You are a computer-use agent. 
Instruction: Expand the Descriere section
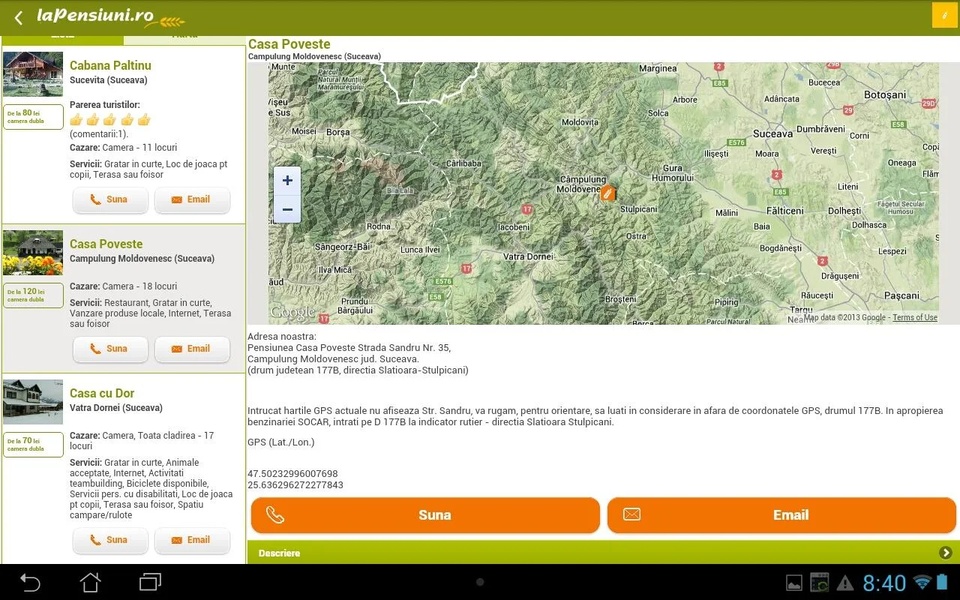click(603, 552)
